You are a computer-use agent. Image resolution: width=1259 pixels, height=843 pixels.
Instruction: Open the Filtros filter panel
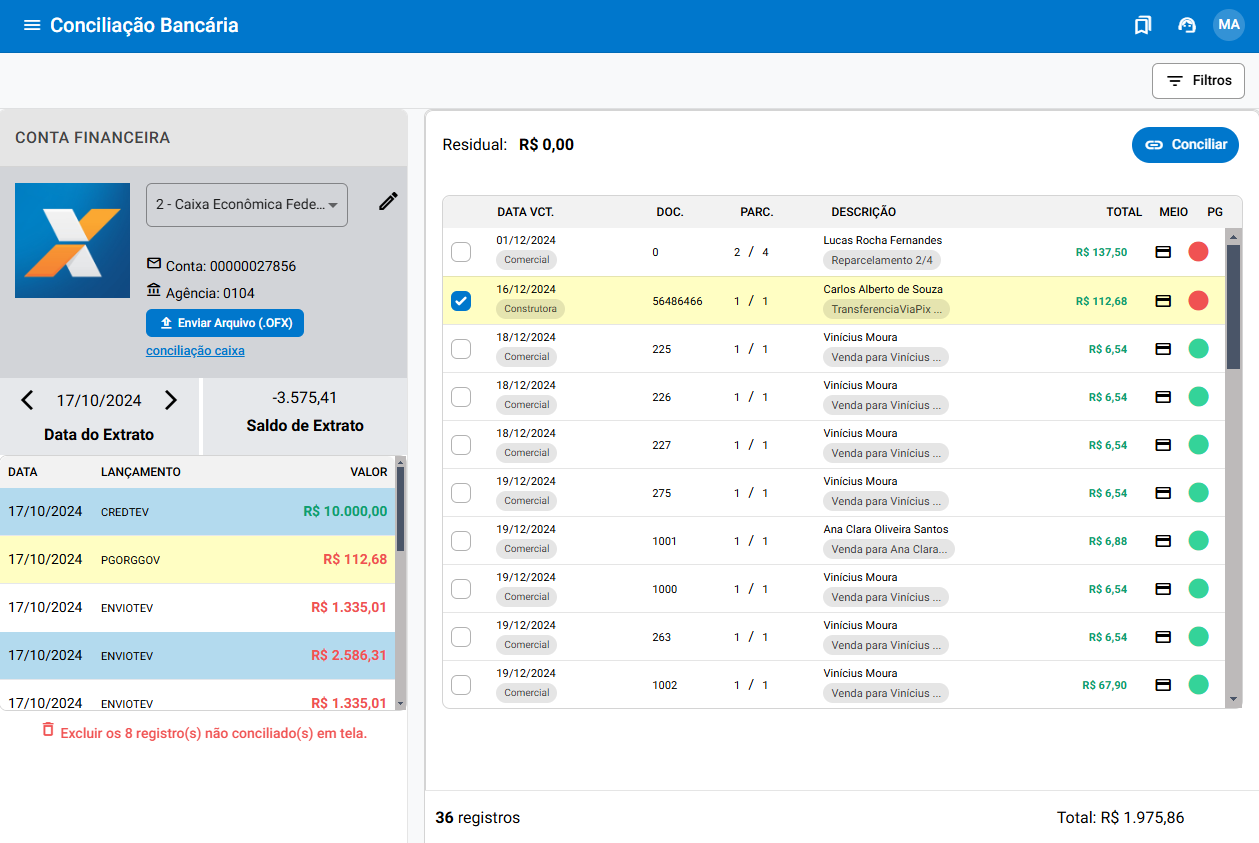(x=1198, y=81)
